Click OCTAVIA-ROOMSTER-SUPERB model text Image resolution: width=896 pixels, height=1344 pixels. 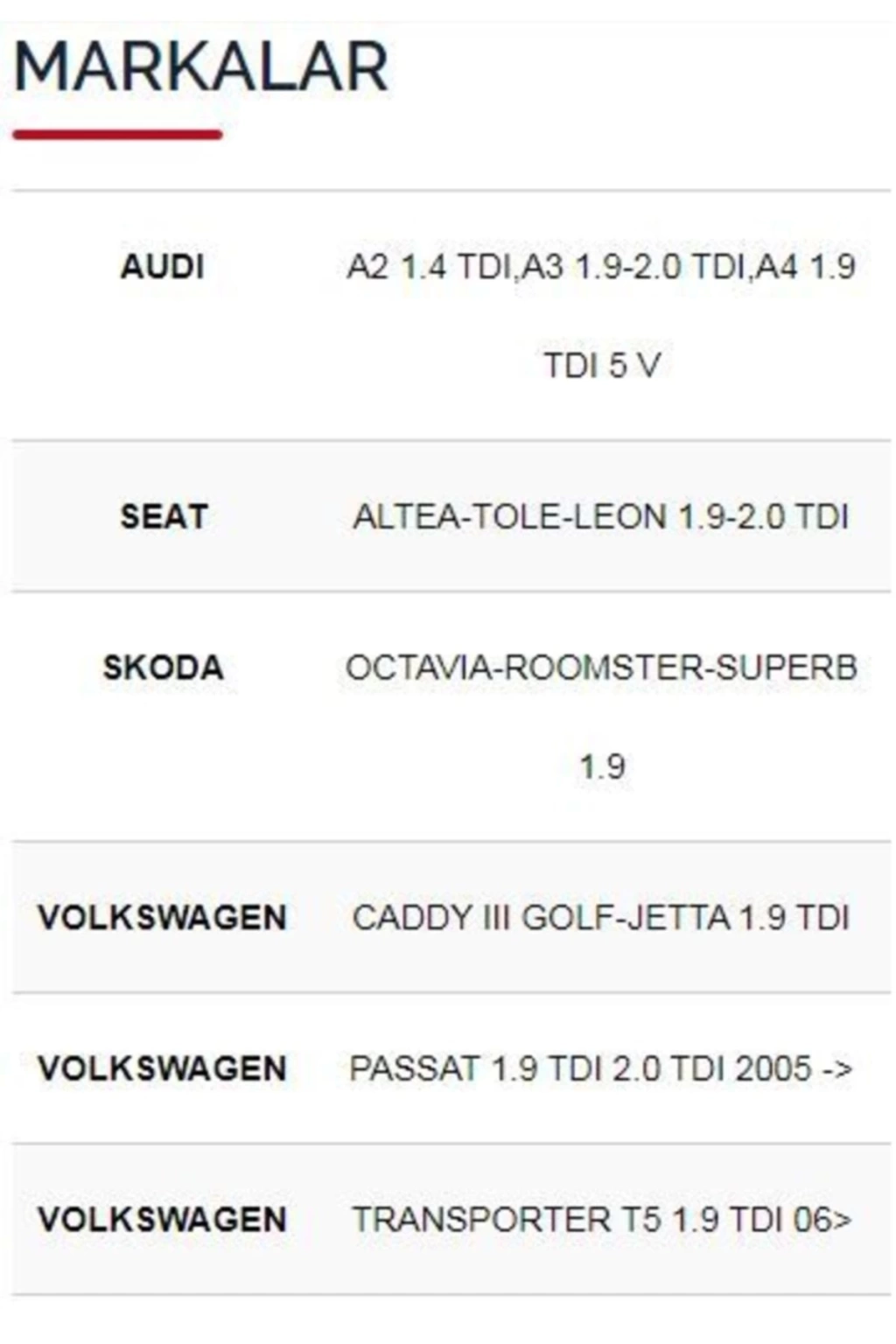point(601,668)
